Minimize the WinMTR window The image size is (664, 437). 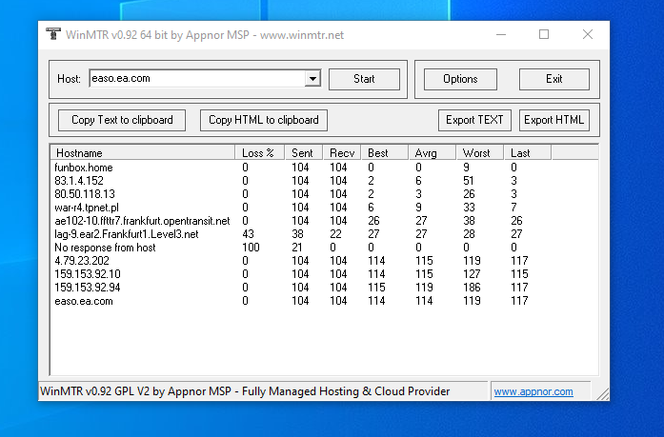[x=501, y=34]
